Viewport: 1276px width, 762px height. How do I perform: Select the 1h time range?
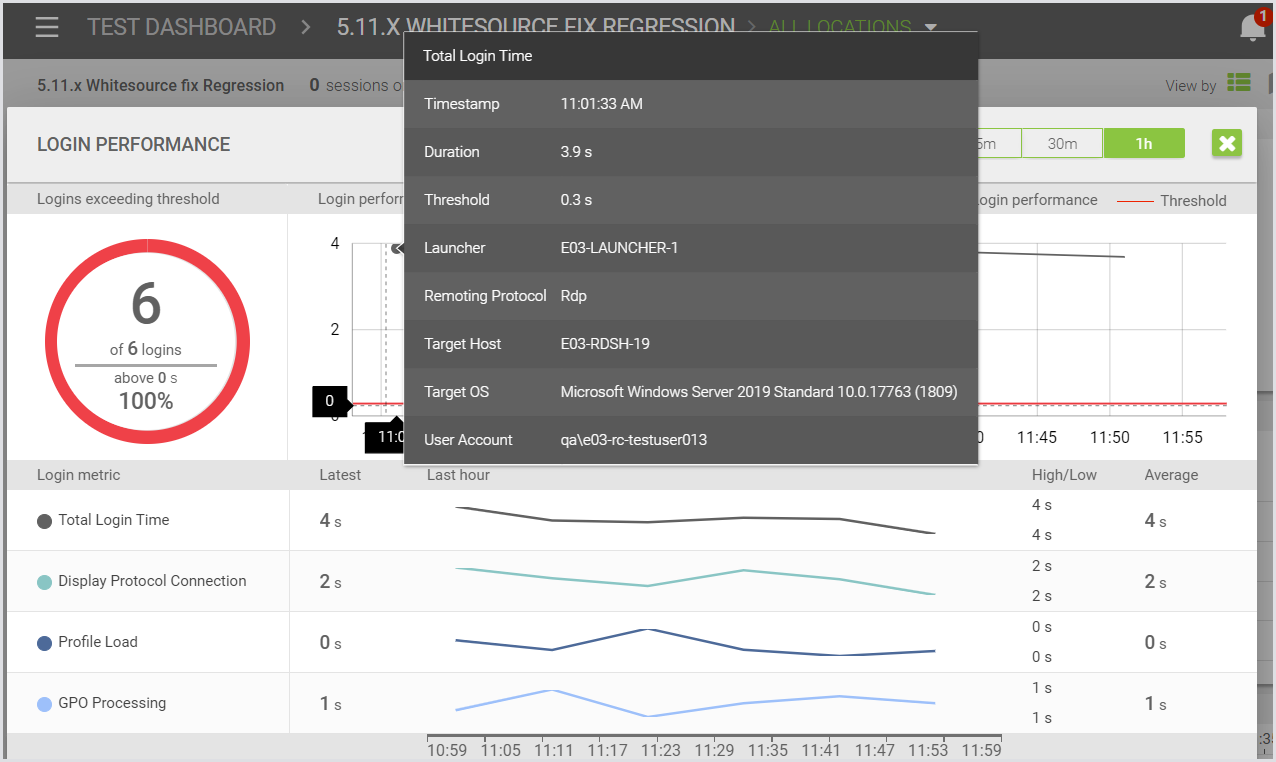[1143, 144]
